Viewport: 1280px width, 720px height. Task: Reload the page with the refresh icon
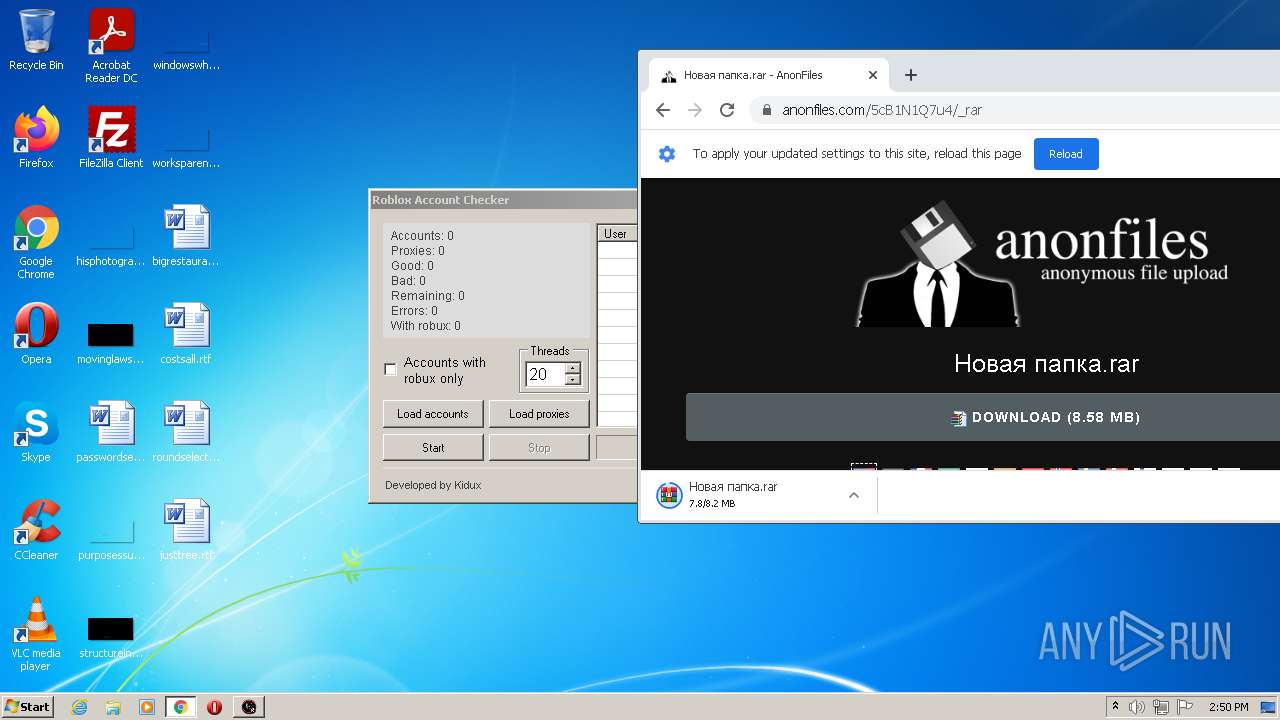point(727,110)
